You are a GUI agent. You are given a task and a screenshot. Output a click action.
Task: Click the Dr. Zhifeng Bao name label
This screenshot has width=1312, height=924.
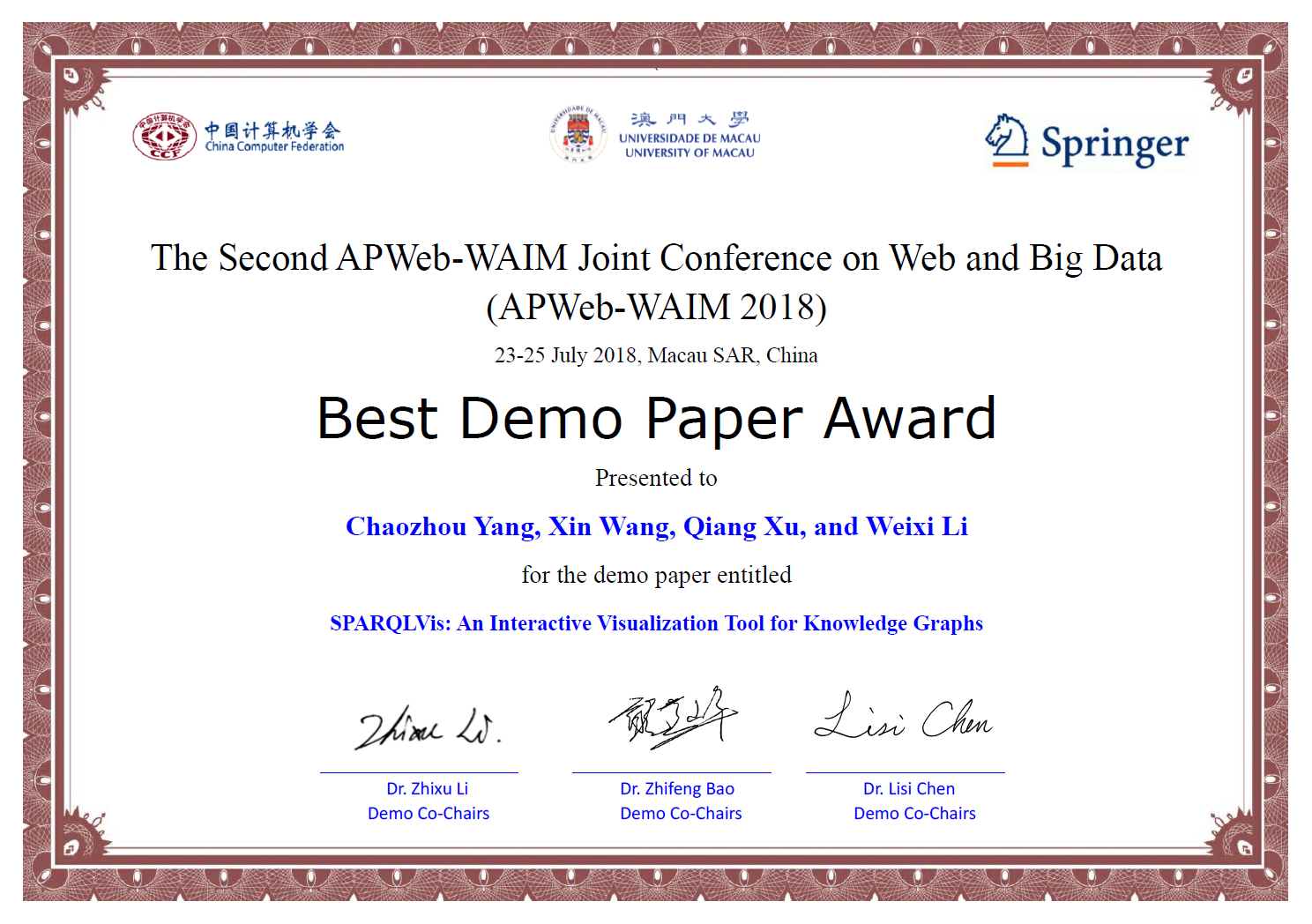click(x=677, y=789)
